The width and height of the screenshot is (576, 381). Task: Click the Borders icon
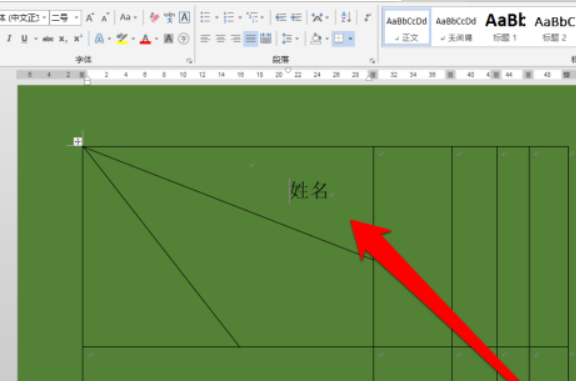339,39
